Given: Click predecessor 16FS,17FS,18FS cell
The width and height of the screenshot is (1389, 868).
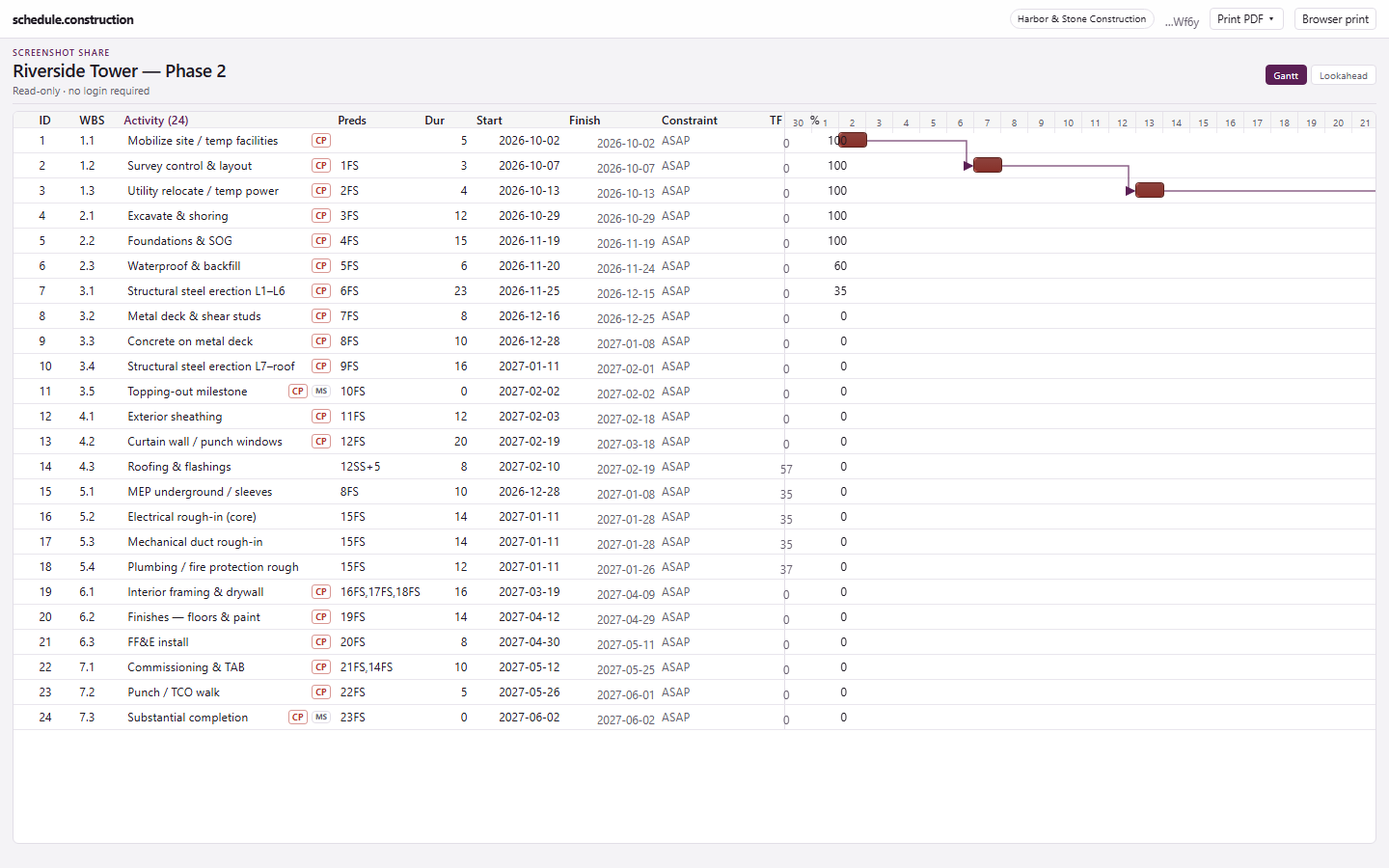Looking at the screenshot, I should tap(380, 592).
